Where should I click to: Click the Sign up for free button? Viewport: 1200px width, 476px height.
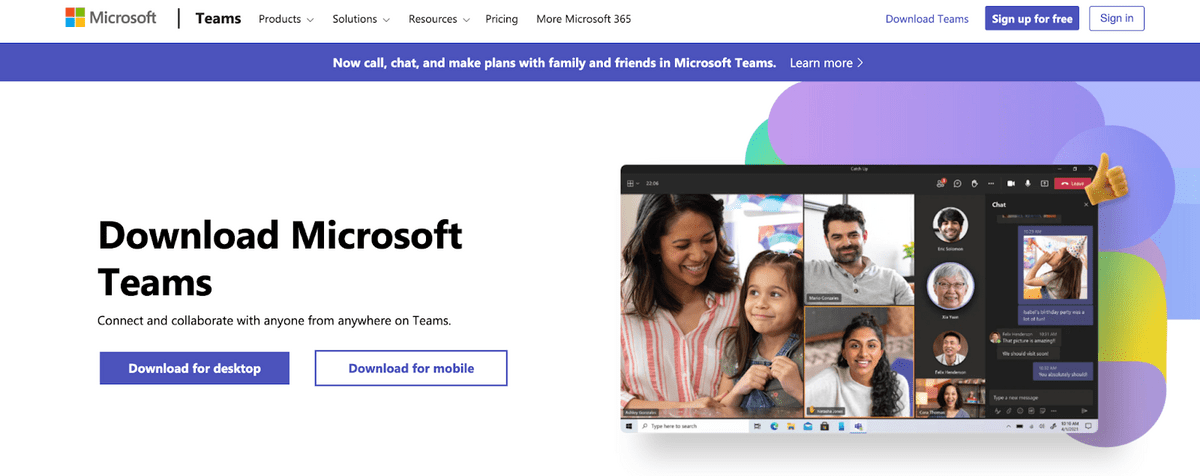pos(1032,19)
